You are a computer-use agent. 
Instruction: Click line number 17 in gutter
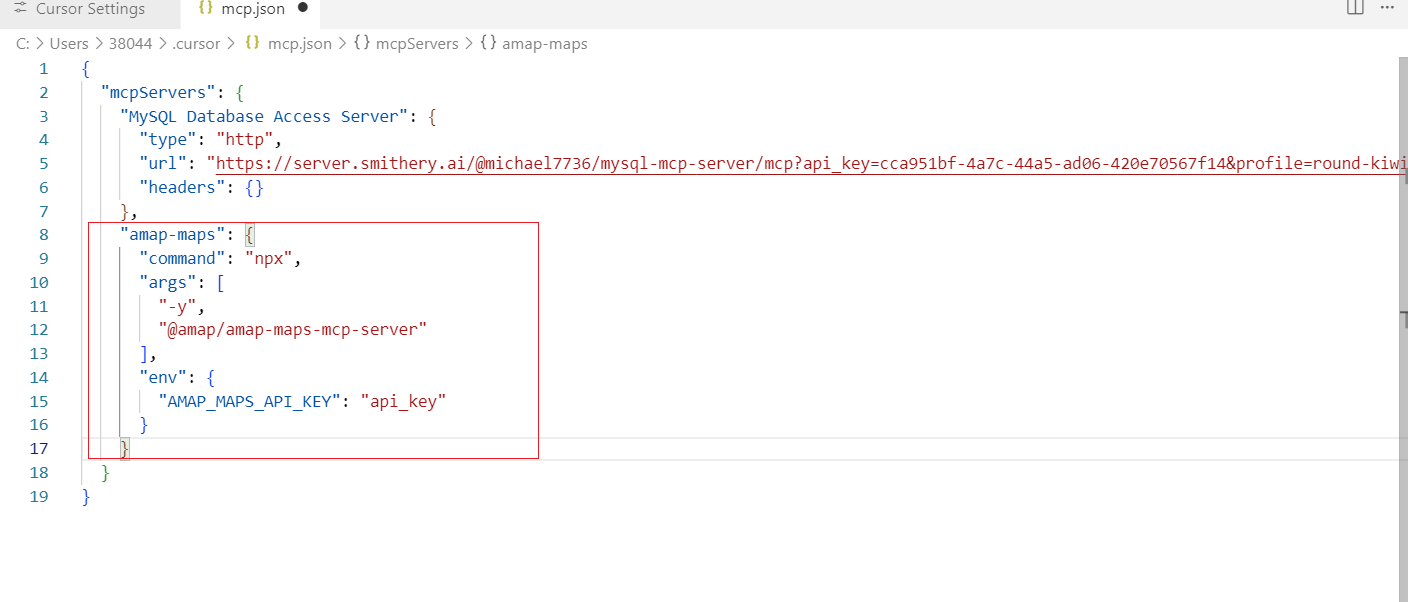point(39,449)
